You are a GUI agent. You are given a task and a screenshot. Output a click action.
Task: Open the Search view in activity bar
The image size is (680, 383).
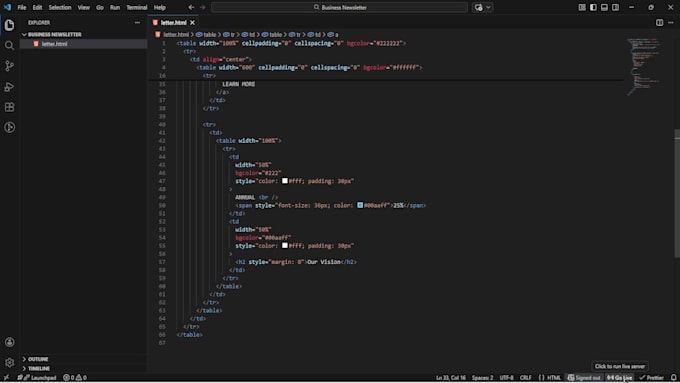coord(9,46)
